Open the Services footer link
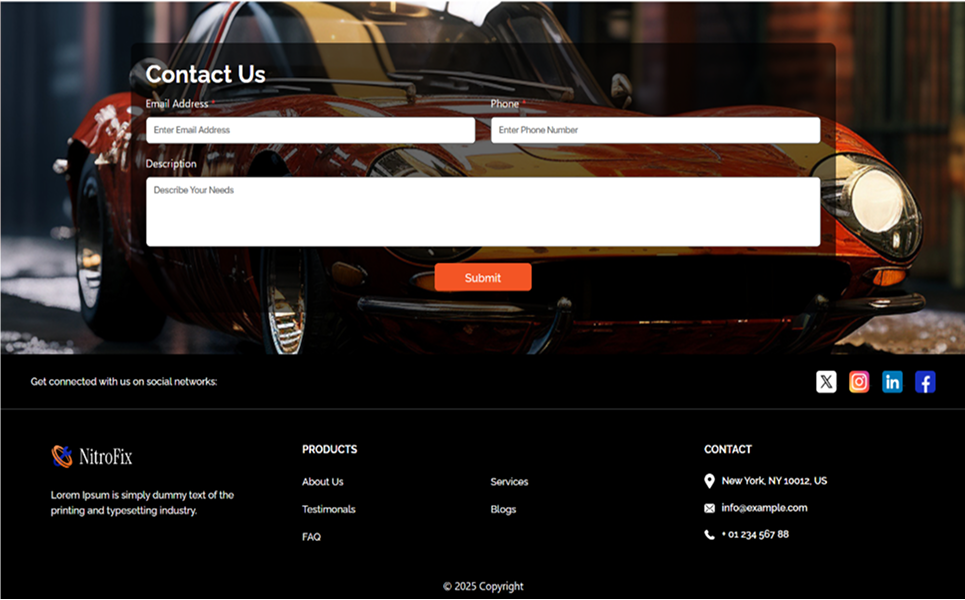 click(509, 482)
